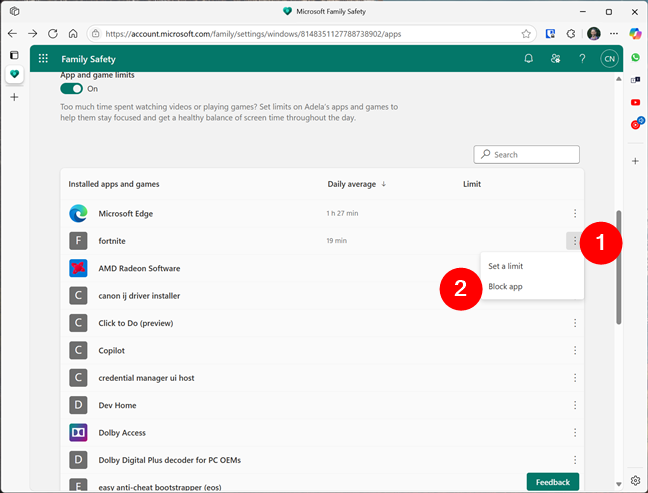Image resolution: width=648 pixels, height=493 pixels.
Task: Click the AMD Radeon Software icon
Action: coord(78,268)
